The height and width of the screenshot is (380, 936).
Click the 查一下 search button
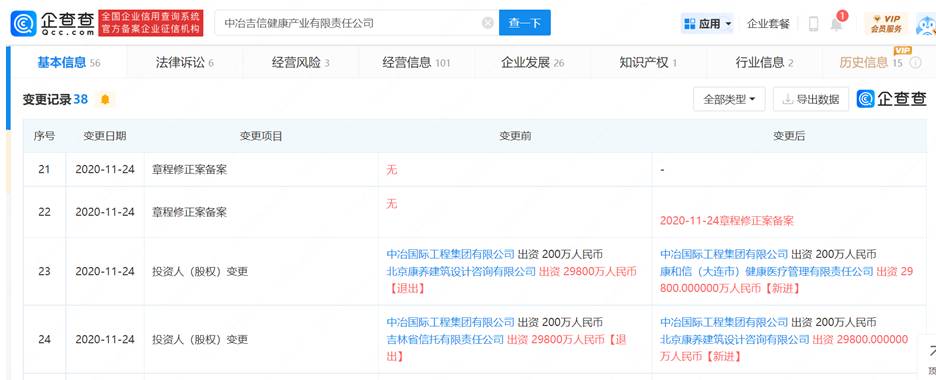pos(525,23)
